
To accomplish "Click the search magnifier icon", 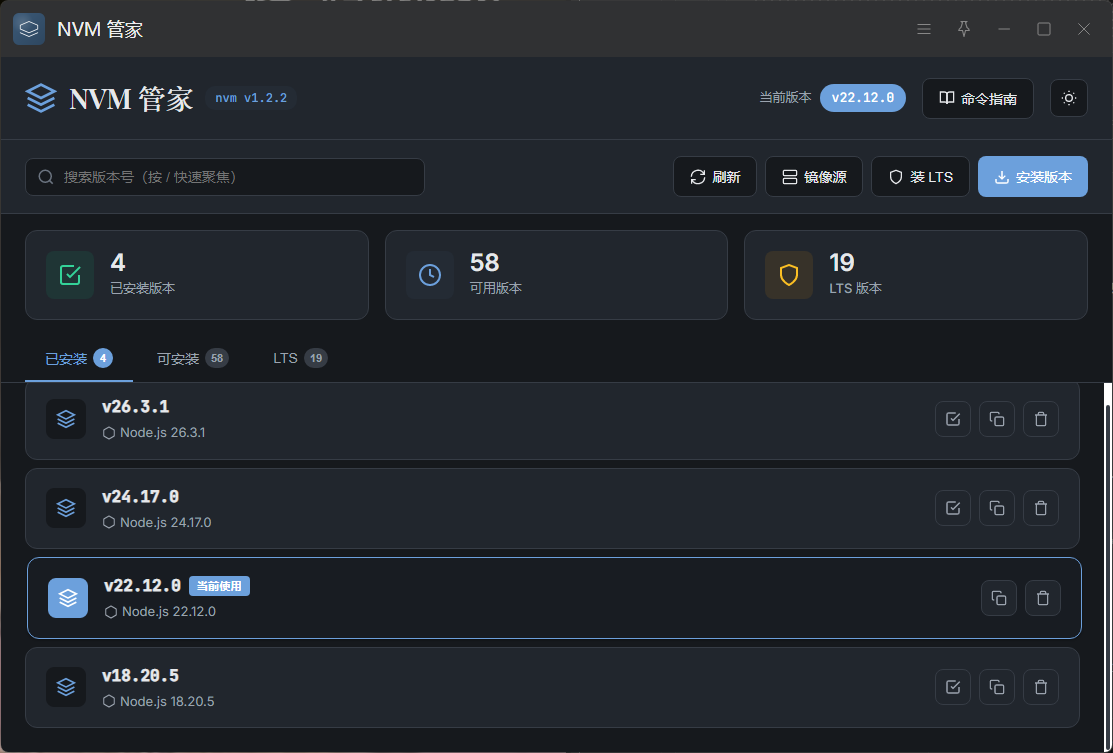I will 46,177.
